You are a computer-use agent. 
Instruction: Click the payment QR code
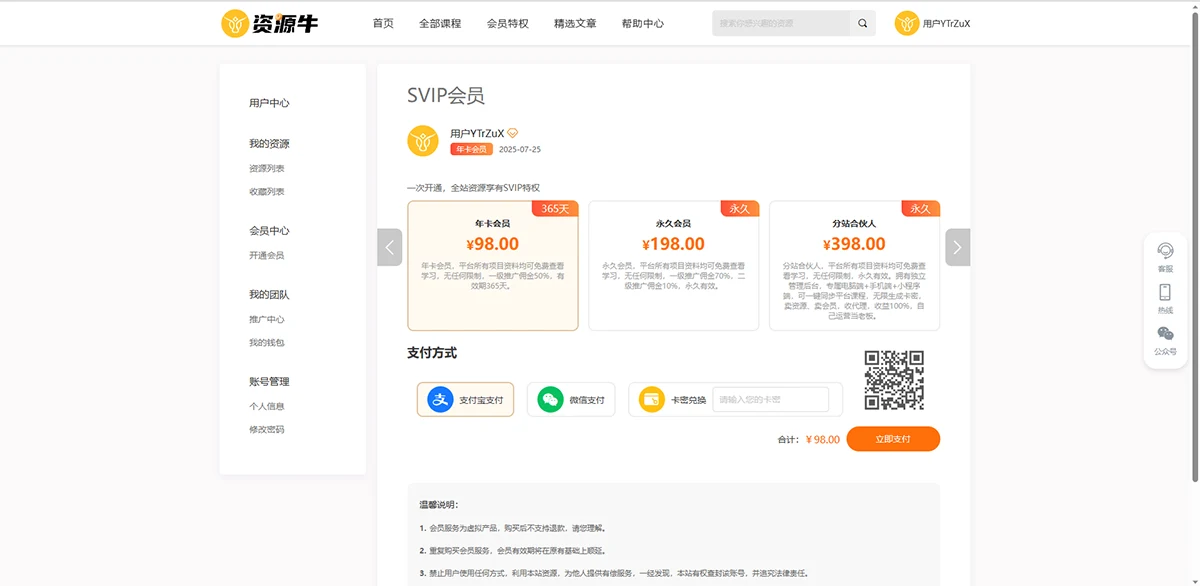click(894, 380)
